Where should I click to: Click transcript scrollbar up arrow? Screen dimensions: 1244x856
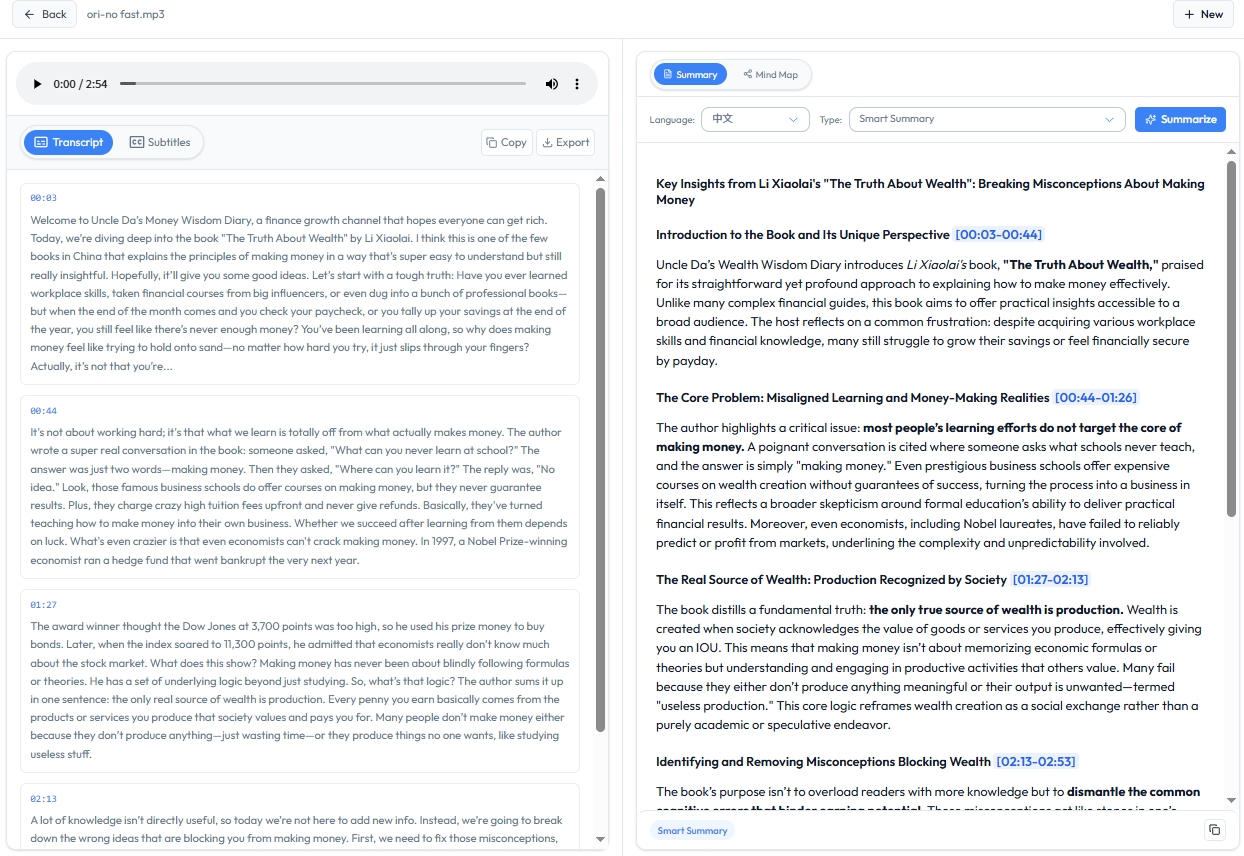point(600,179)
